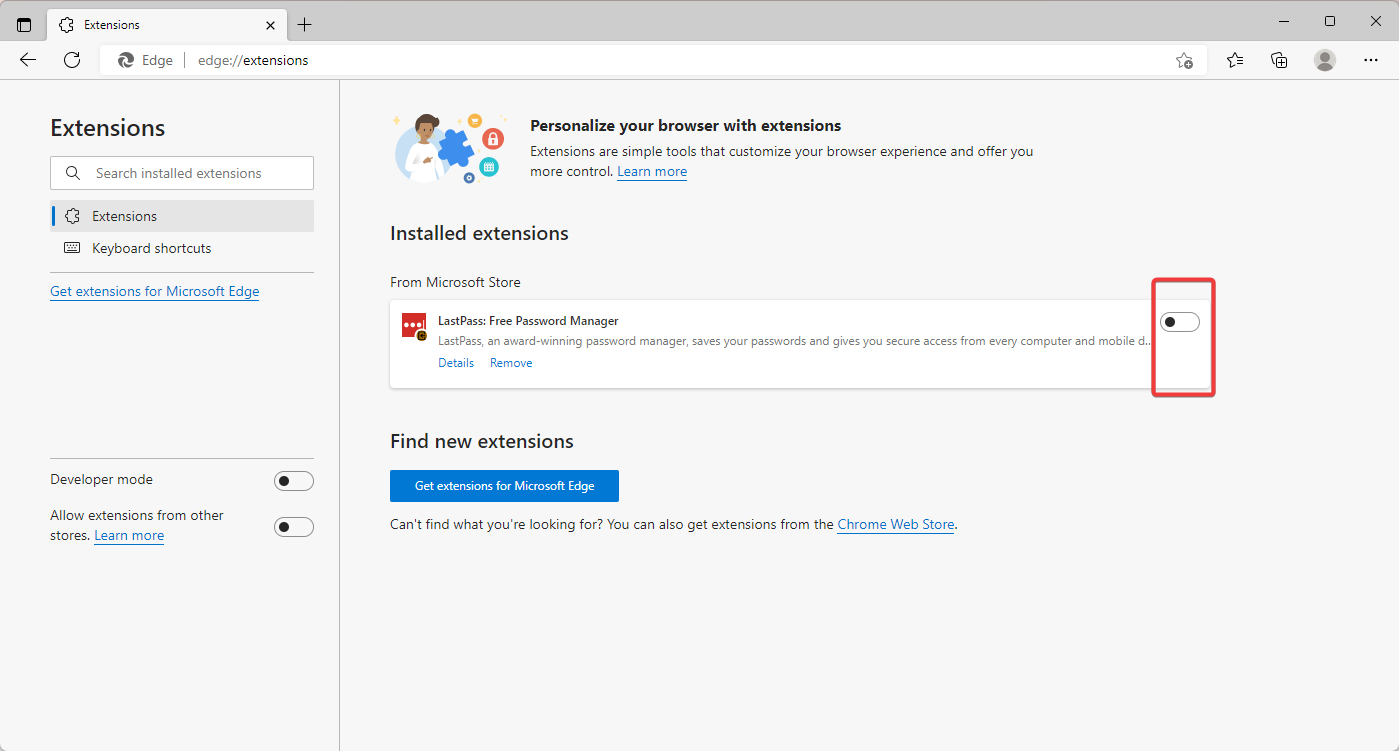1399x751 pixels.
Task: Switch to the Extensions browser tab
Action: point(167,24)
